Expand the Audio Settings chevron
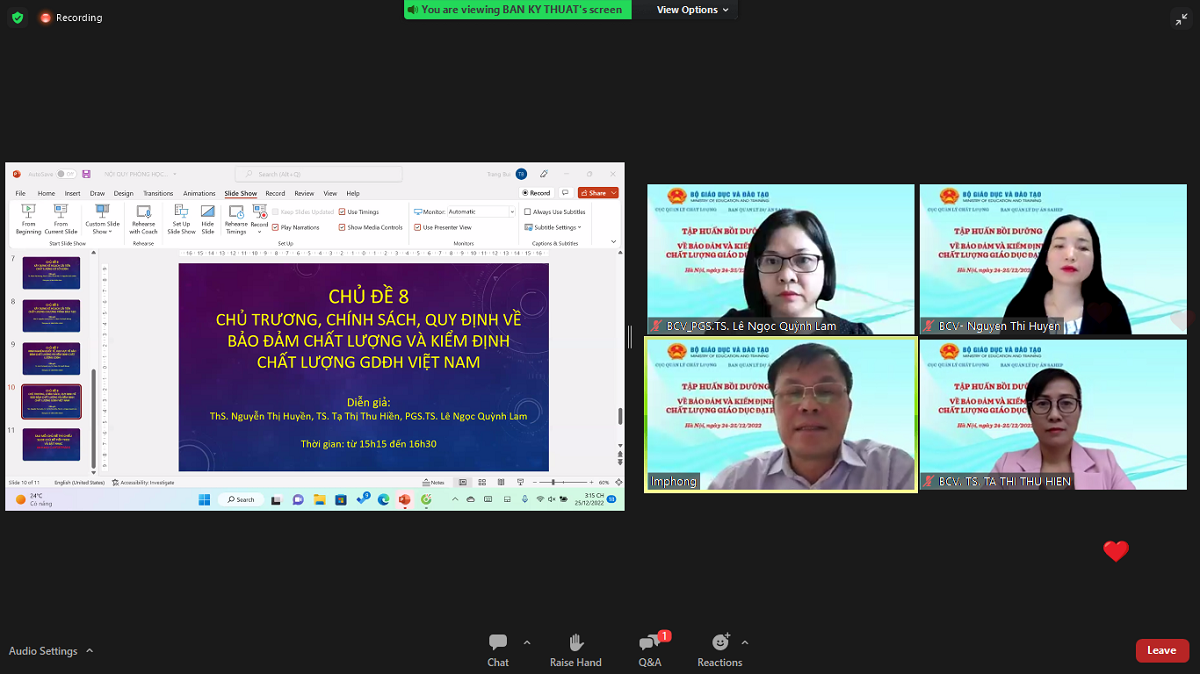Image resolution: width=1200 pixels, height=674 pixels. pos(89,651)
